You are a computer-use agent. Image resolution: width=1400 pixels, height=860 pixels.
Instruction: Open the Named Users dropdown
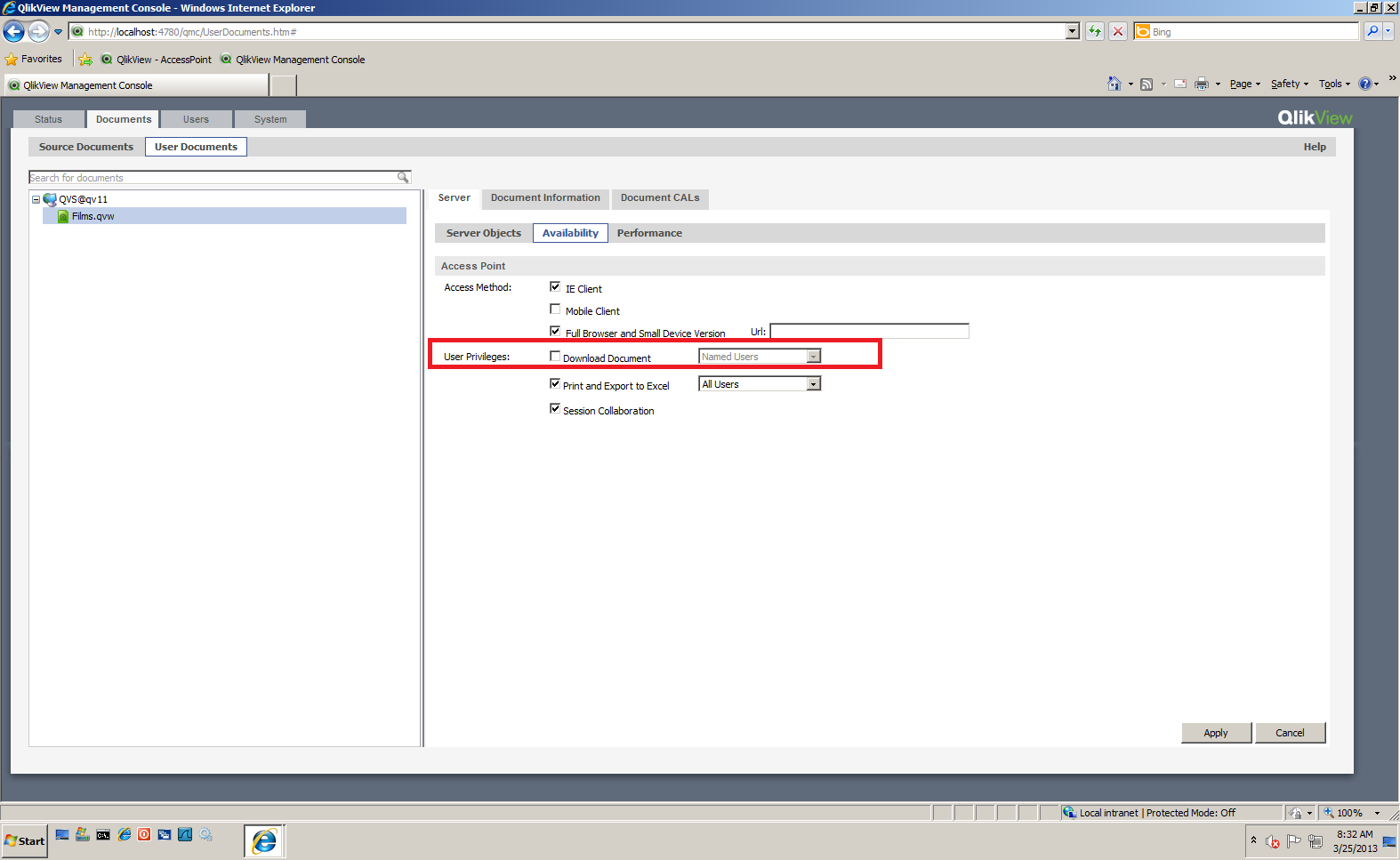pyautogui.click(x=760, y=357)
